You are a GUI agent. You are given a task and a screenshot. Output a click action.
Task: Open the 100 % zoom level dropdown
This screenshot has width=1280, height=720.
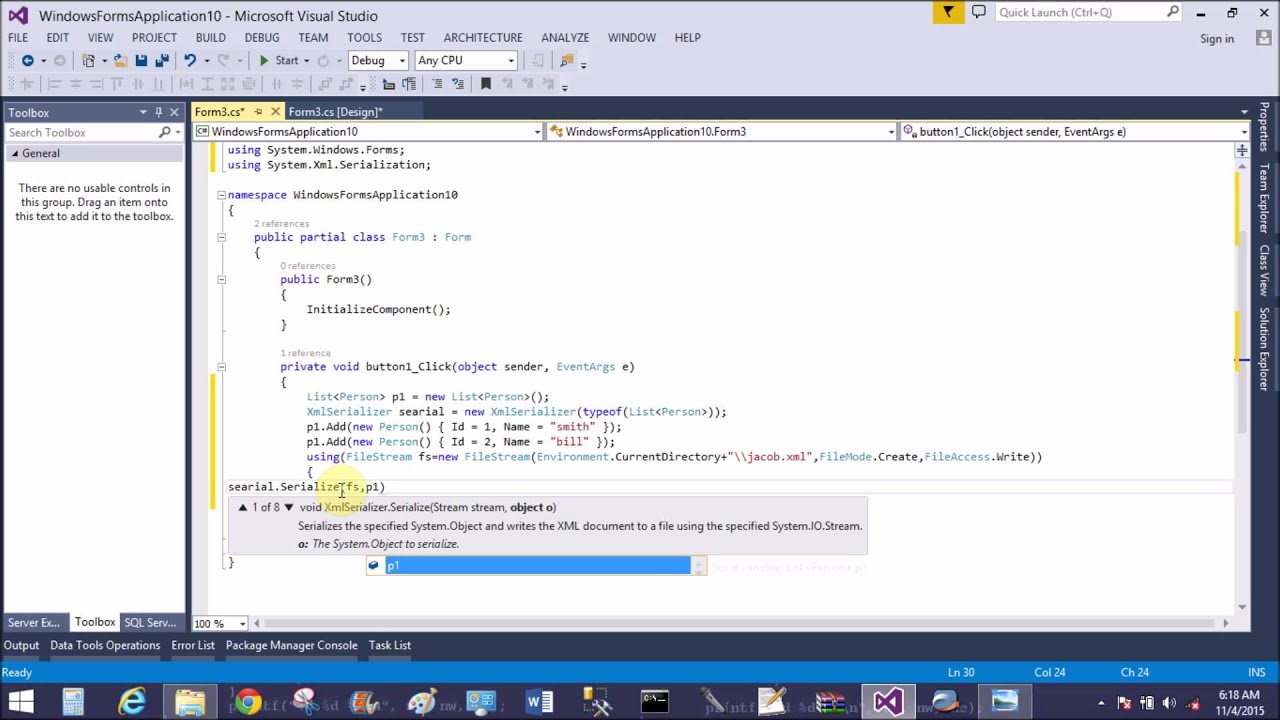pos(242,624)
